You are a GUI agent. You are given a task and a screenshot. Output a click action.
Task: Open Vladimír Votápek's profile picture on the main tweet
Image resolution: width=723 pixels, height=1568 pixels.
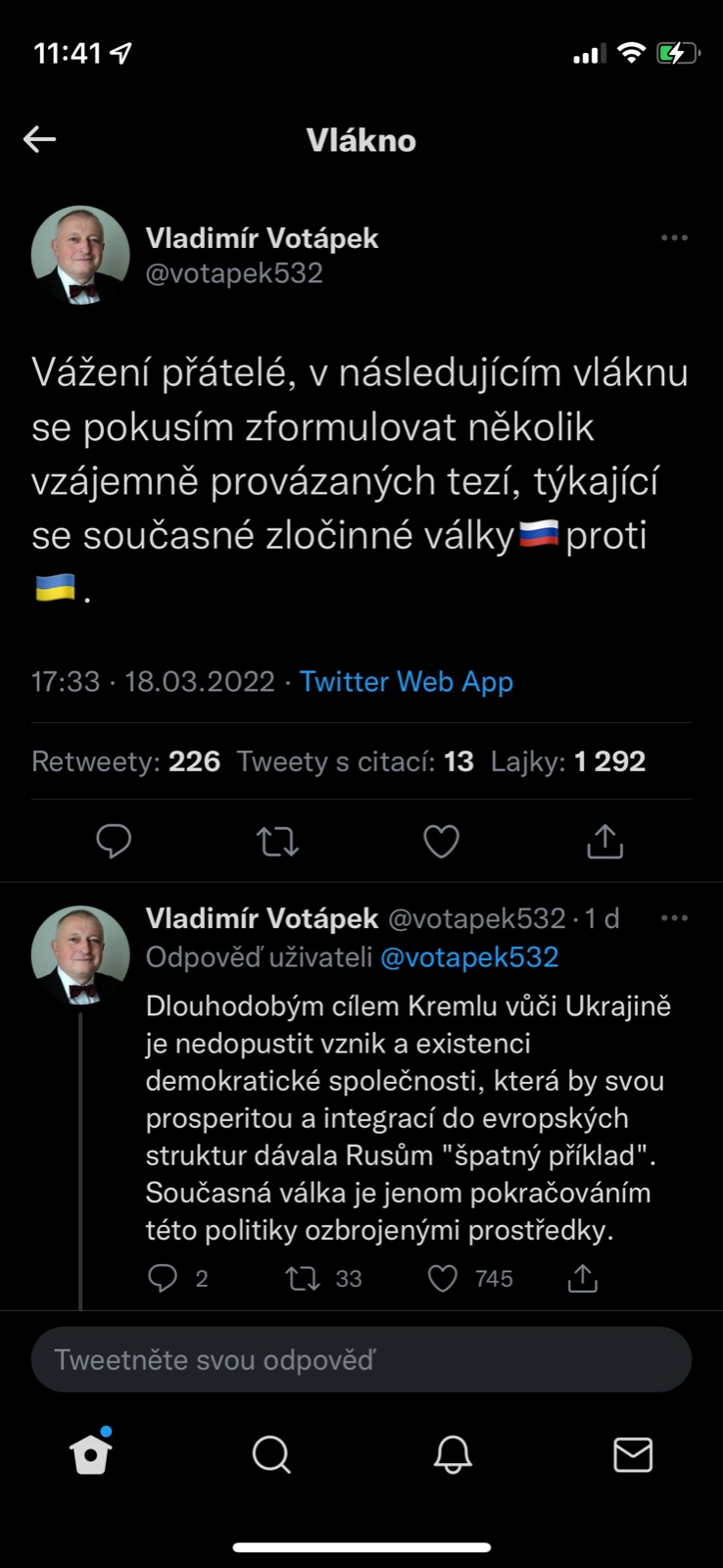click(x=80, y=255)
